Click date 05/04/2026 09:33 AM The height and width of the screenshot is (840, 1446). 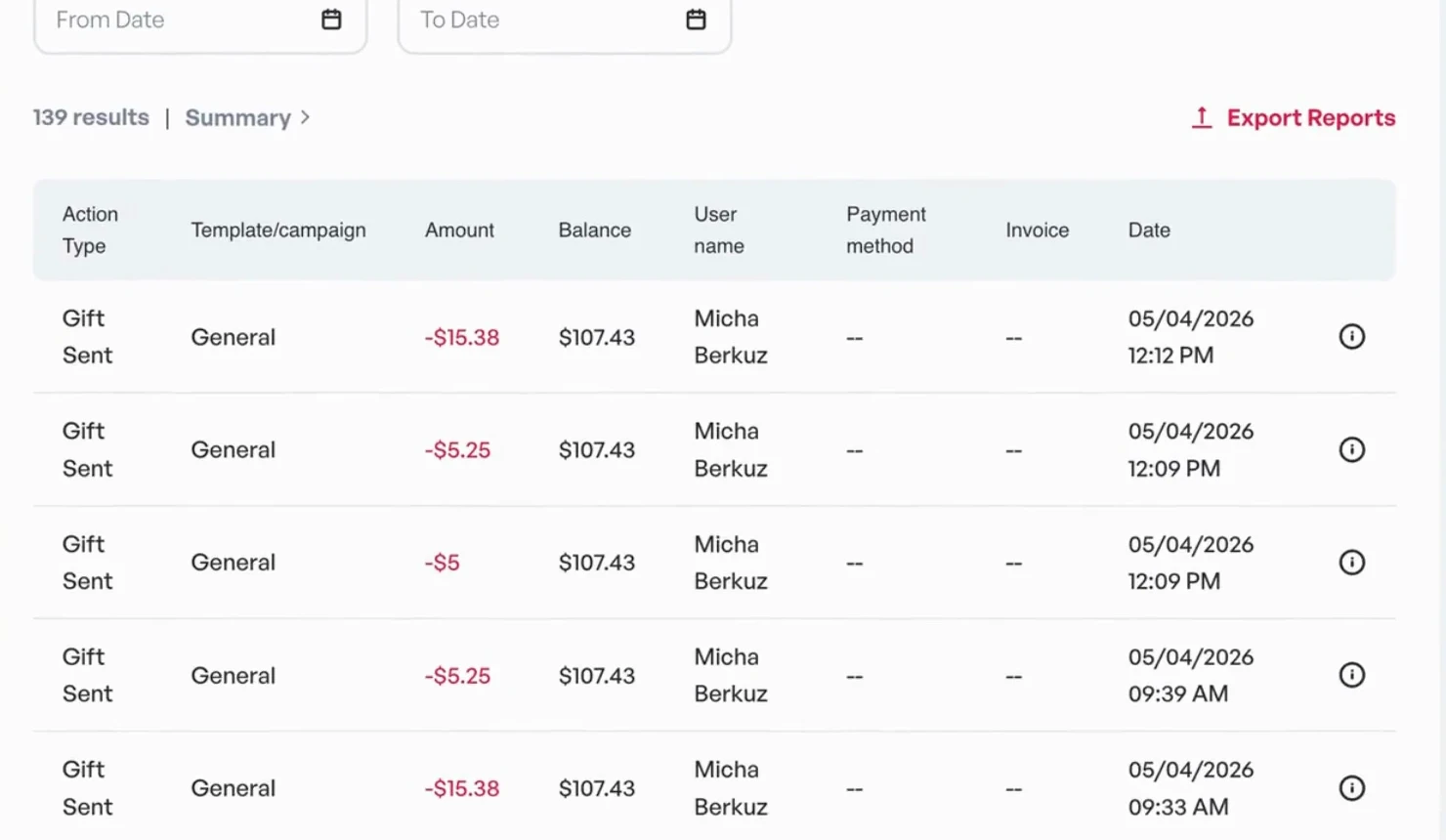click(x=1191, y=788)
